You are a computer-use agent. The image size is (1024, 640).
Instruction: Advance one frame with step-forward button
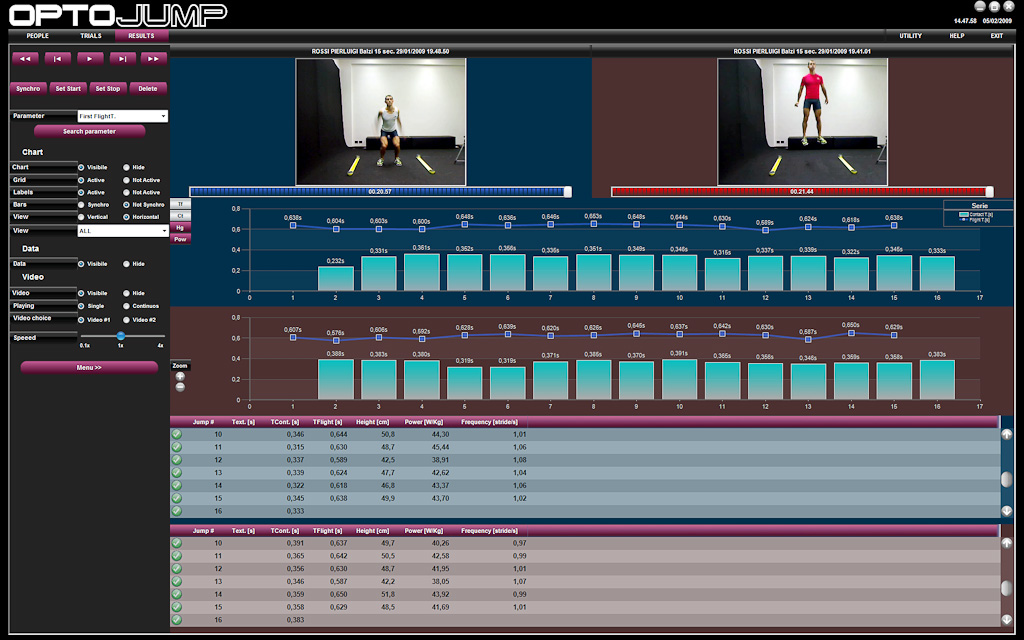122,59
